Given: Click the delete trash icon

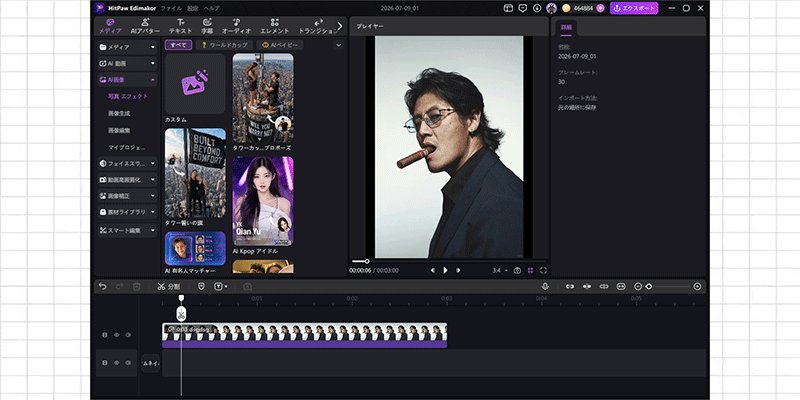Looking at the screenshot, I should [136, 286].
